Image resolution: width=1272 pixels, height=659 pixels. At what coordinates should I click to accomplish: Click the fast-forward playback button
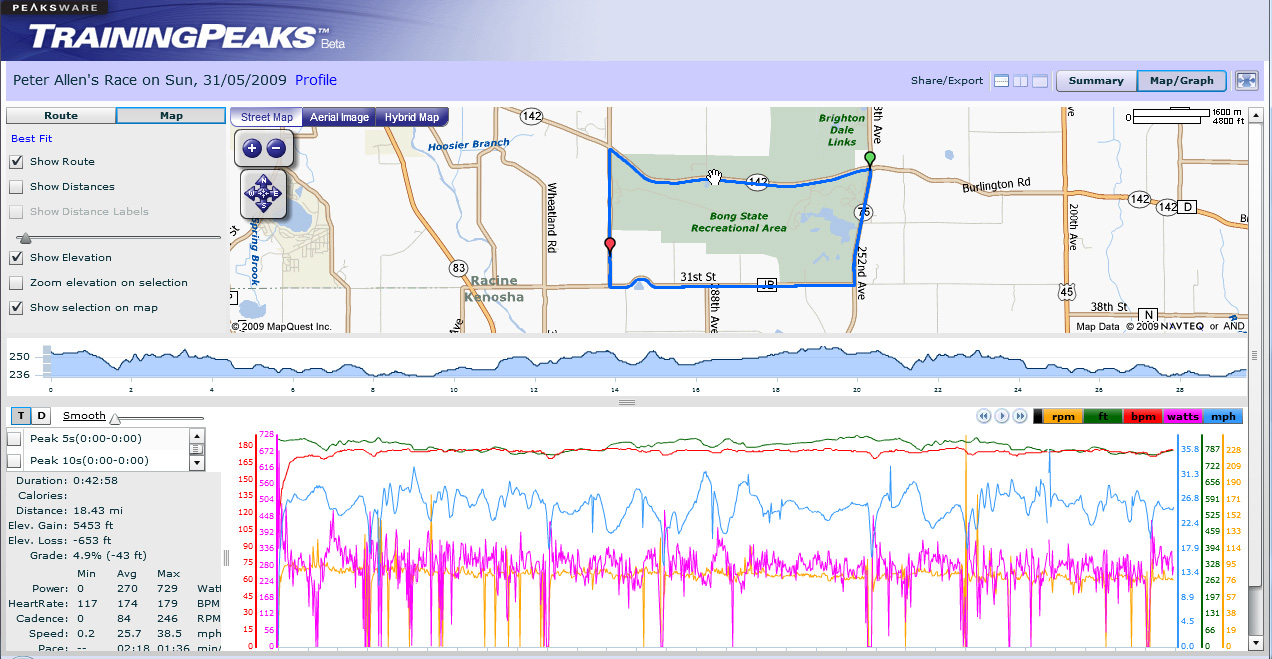1020,416
